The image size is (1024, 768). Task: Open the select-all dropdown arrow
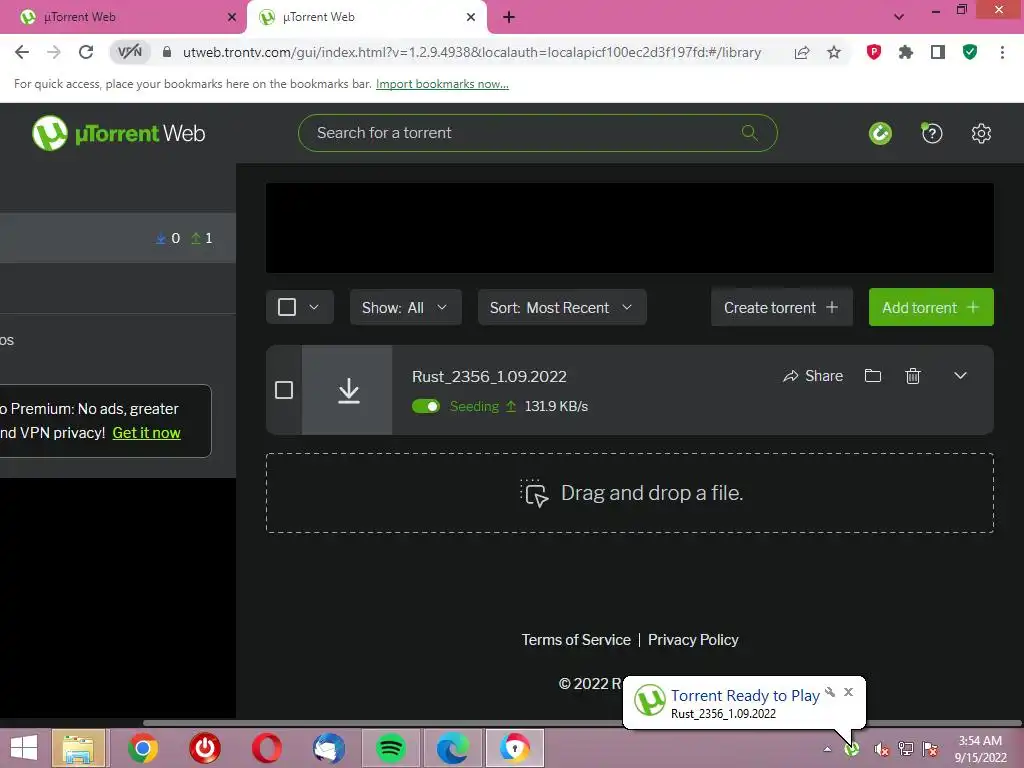pos(314,307)
